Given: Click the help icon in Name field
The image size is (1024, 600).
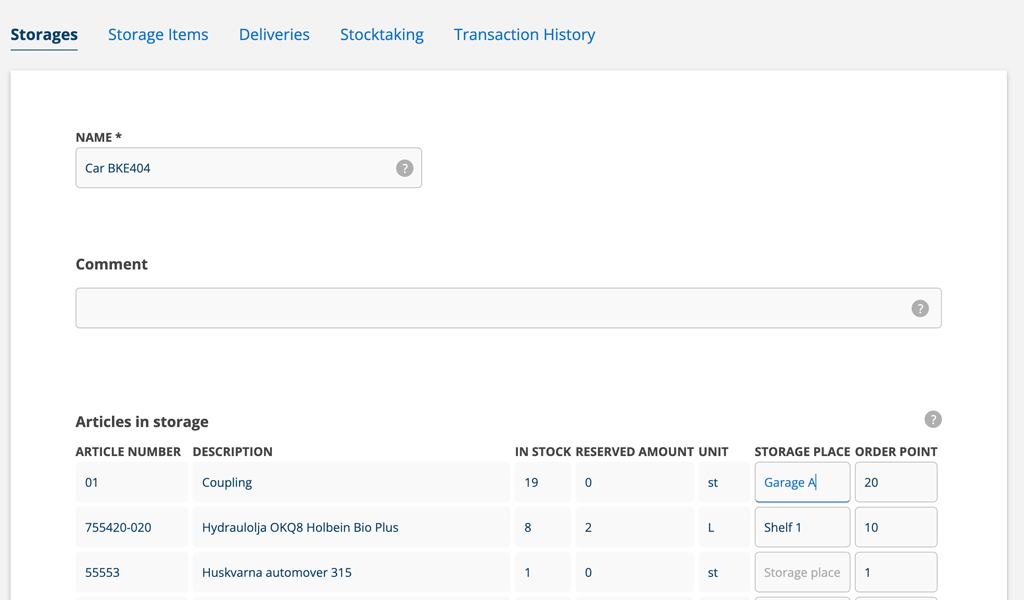Looking at the screenshot, I should pyautogui.click(x=404, y=168).
